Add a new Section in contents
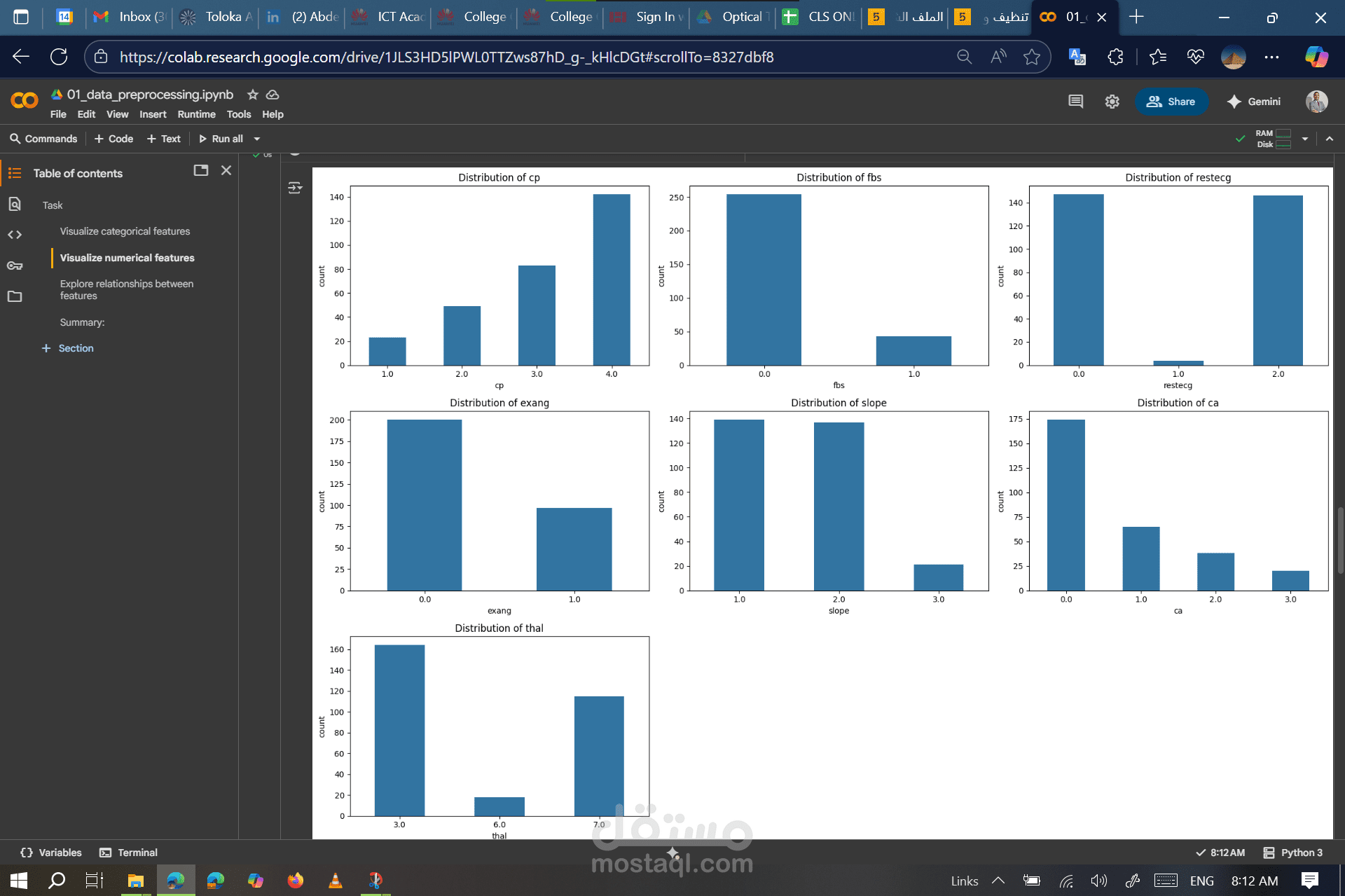Viewport: 1345px width, 896px height. click(x=68, y=348)
